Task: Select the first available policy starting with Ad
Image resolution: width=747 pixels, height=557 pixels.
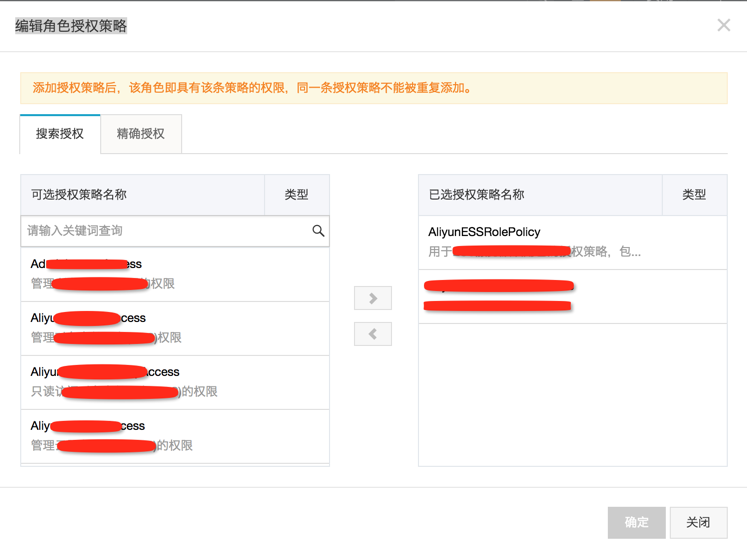Action: tap(175, 274)
